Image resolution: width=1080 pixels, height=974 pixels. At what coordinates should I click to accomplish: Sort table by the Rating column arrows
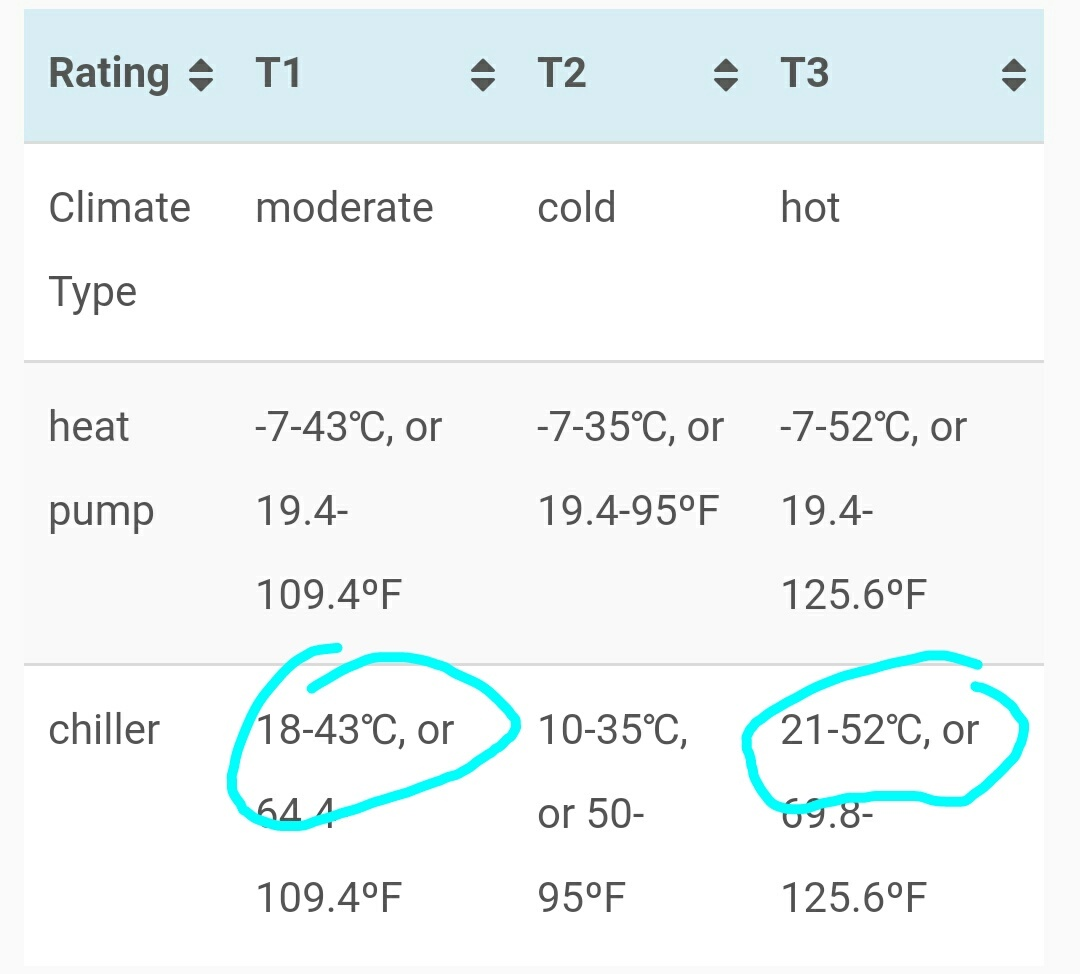click(x=201, y=74)
